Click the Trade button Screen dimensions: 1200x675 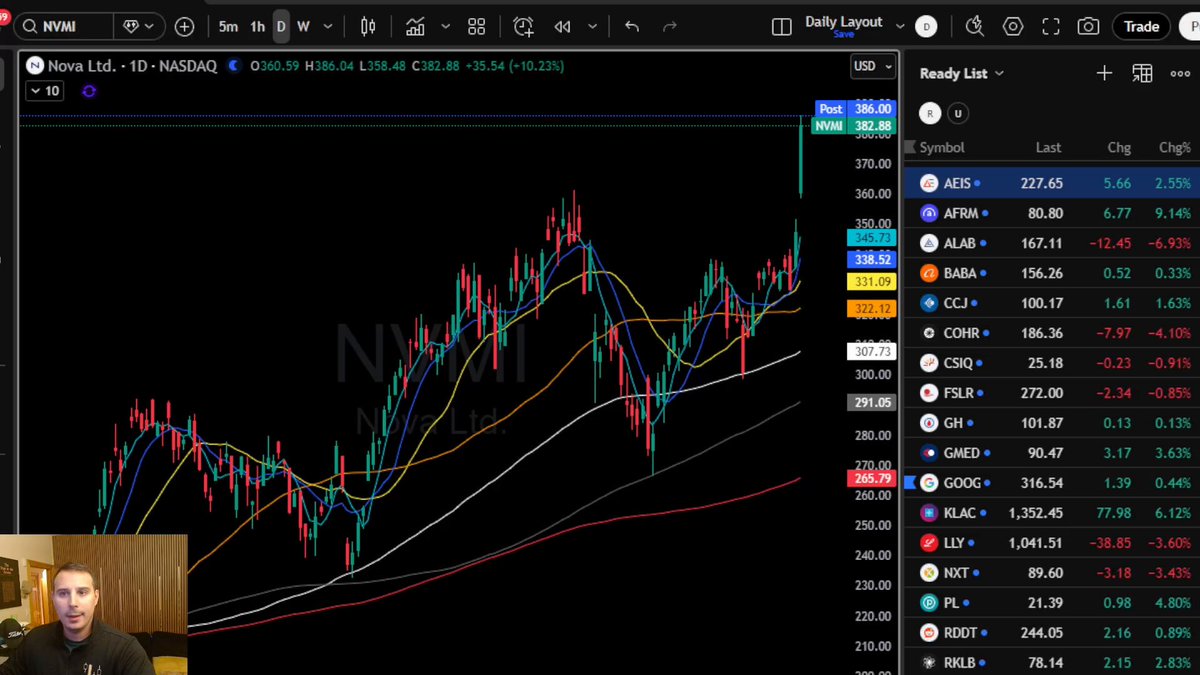tap(1141, 27)
